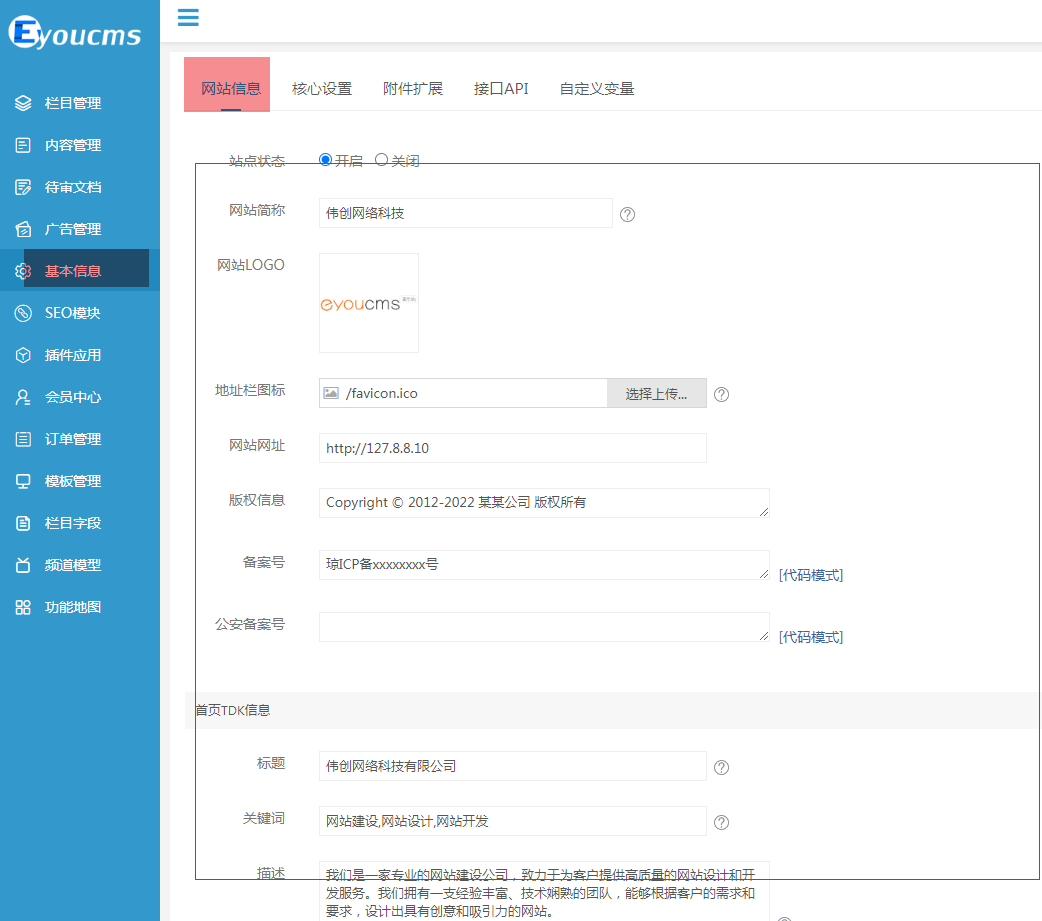
Task: Click the 基本信息 gear icon
Action: pos(23,271)
